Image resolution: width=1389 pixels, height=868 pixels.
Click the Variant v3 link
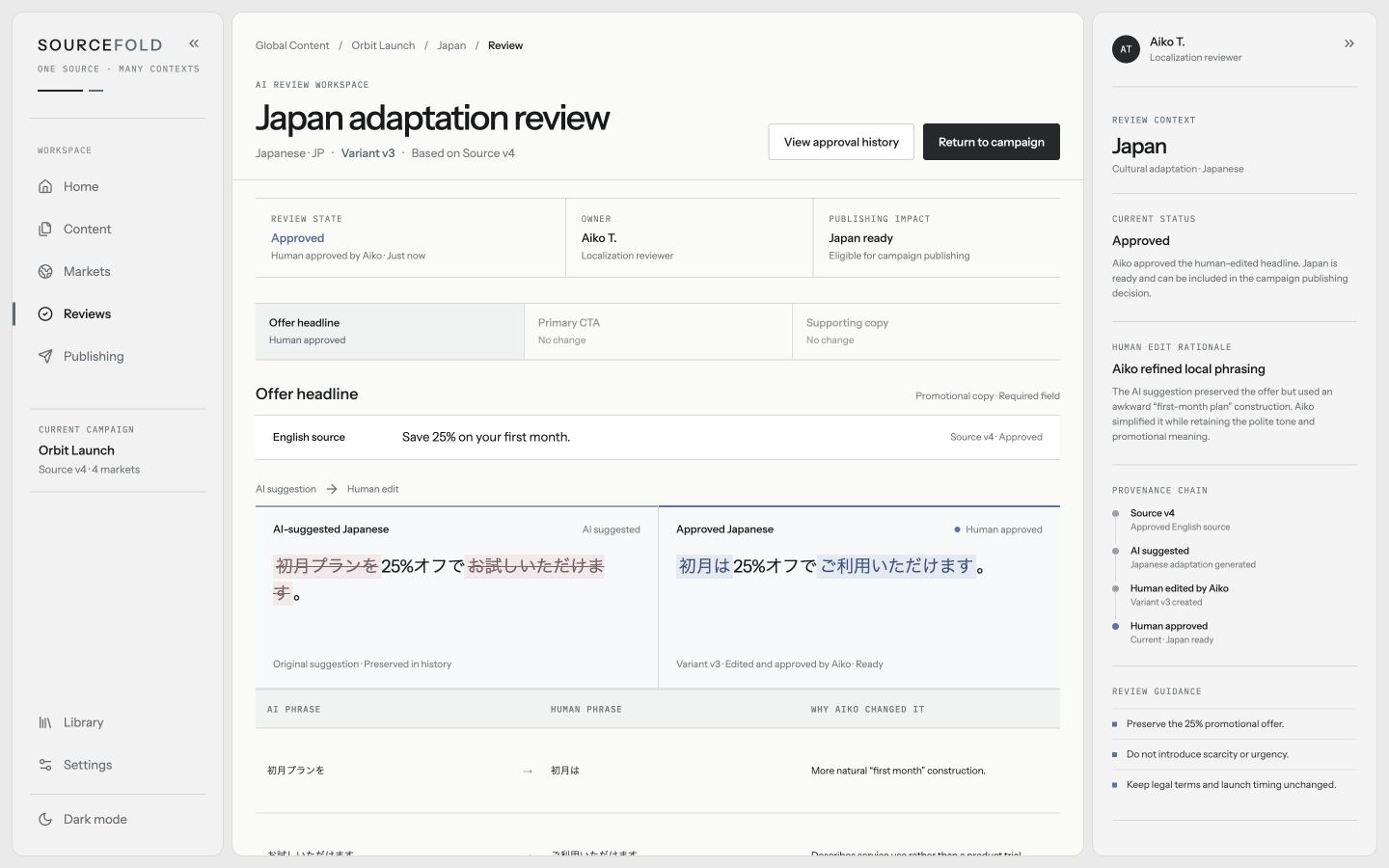pos(368,153)
